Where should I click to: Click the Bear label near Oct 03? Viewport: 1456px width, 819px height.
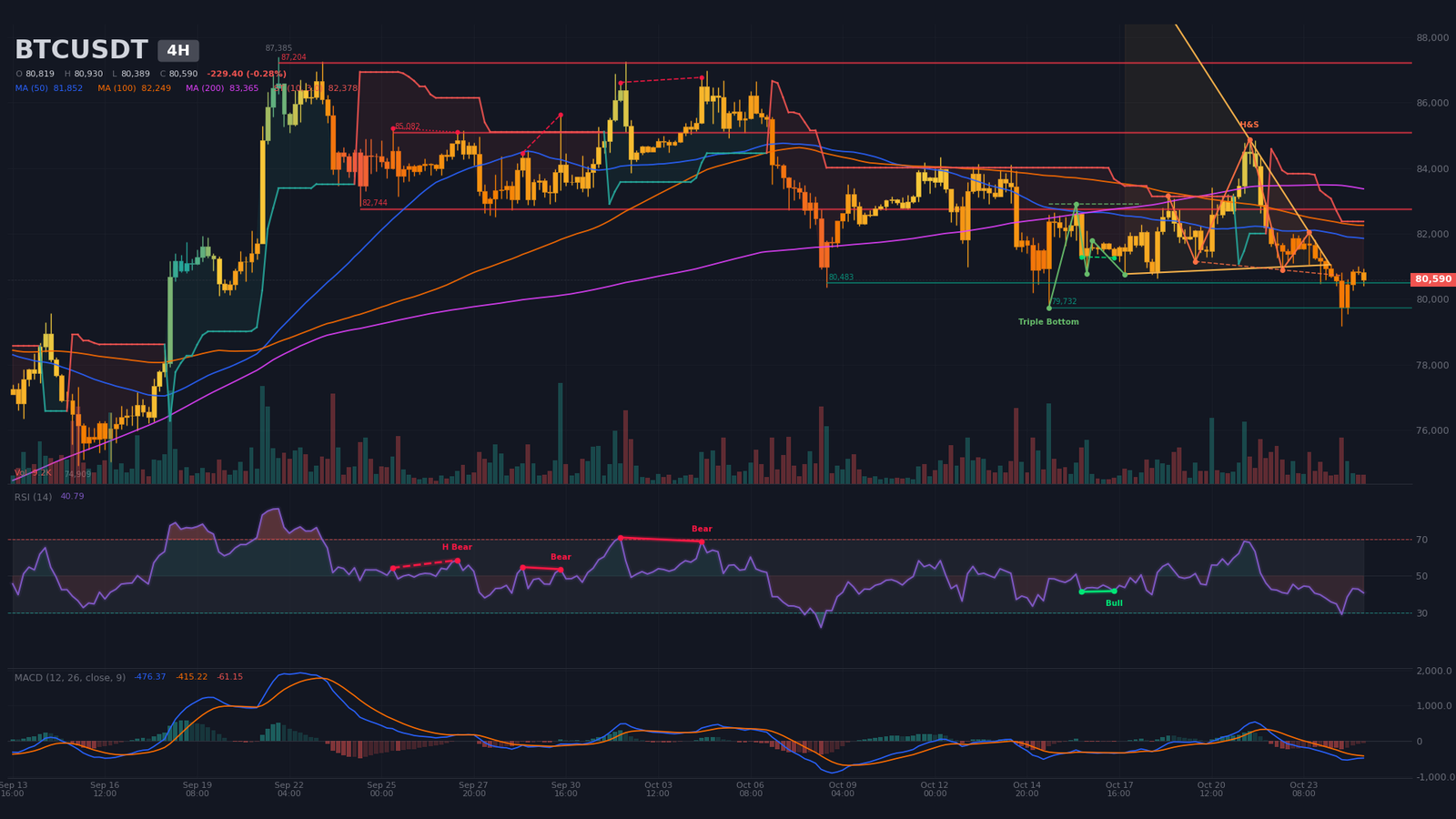point(702,529)
